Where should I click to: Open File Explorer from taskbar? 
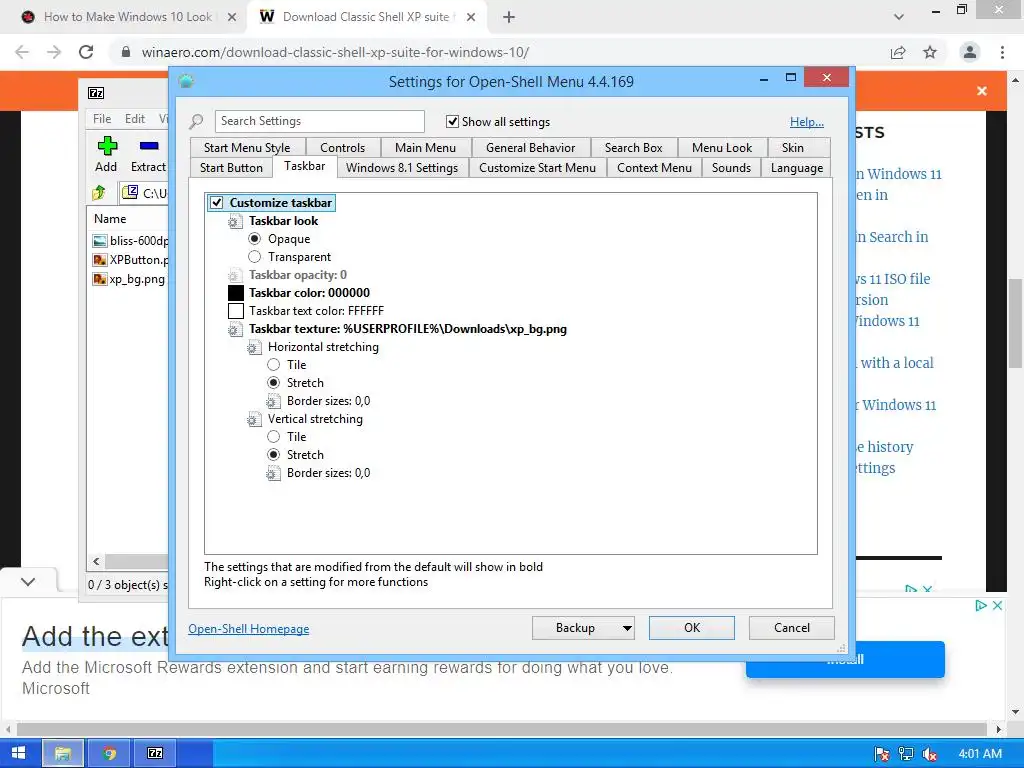(x=63, y=753)
